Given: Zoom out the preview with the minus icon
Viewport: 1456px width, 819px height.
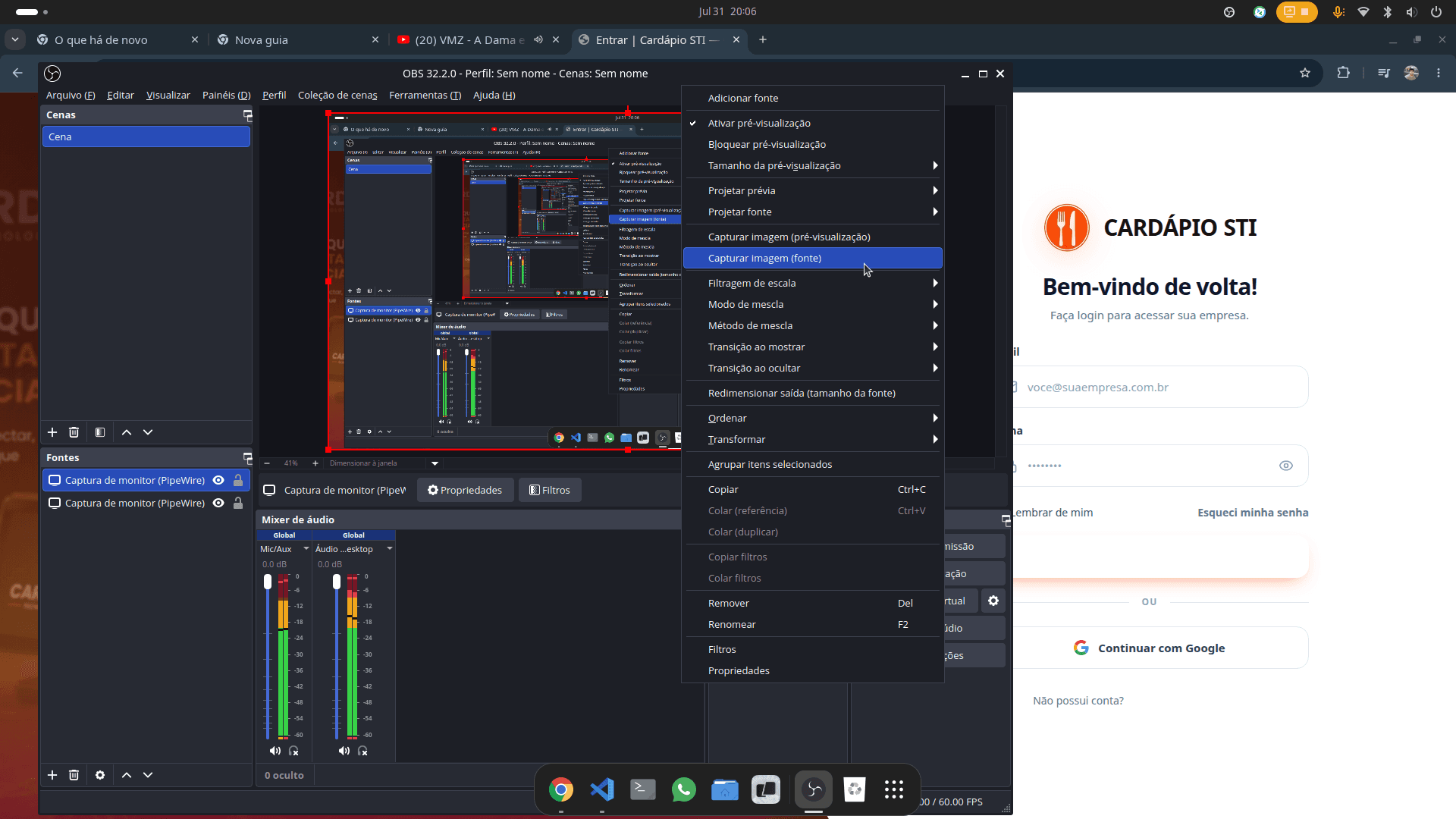Looking at the screenshot, I should tap(267, 463).
